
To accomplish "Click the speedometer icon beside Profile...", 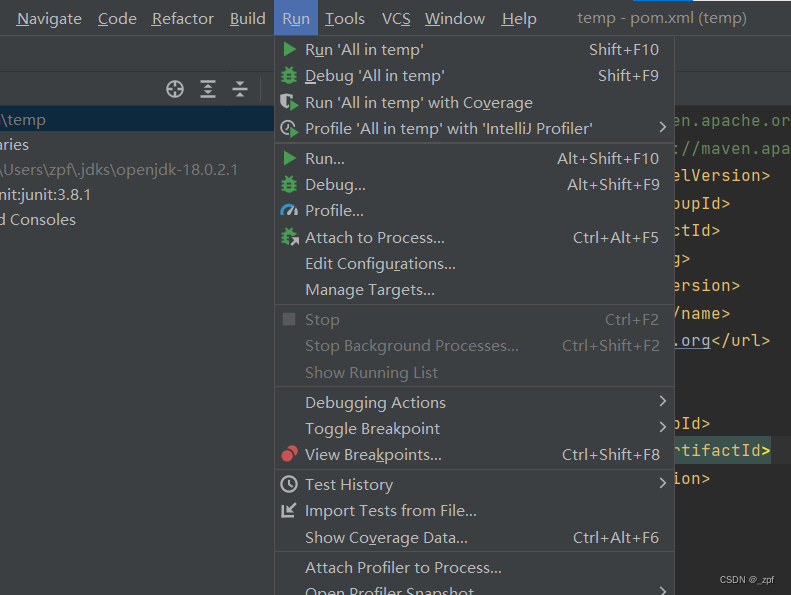I will point(289,210).
